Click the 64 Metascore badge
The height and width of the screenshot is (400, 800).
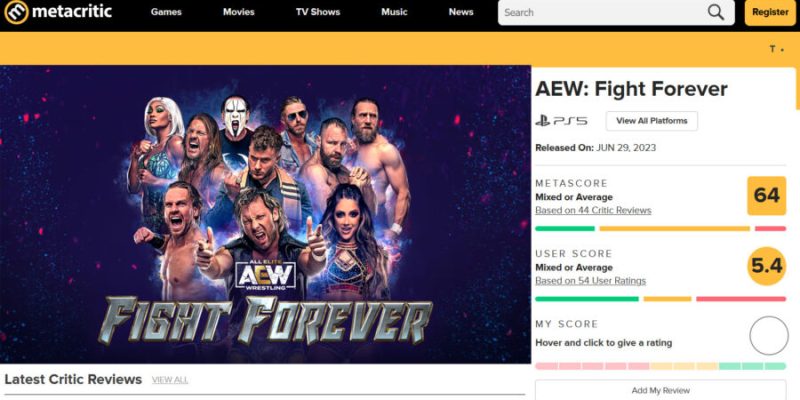766,195
